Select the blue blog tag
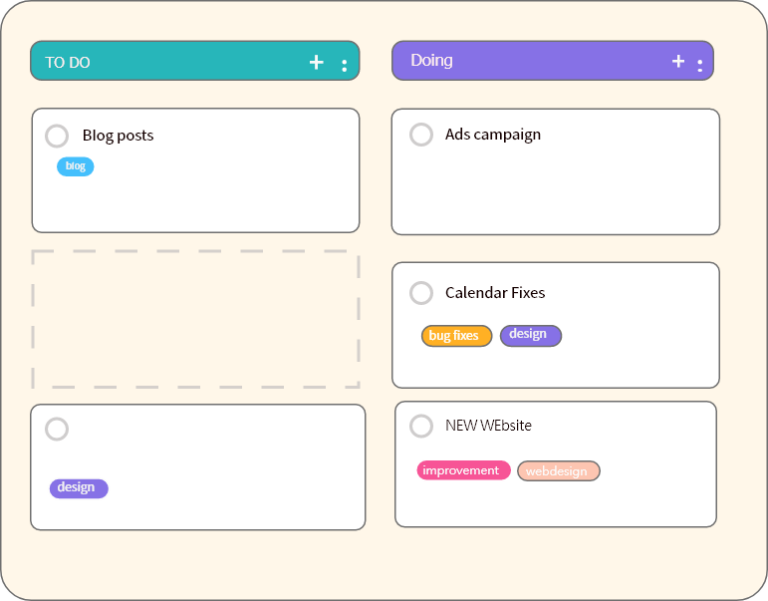Viewport: 768px width, 601px height. tap(75, 167)
